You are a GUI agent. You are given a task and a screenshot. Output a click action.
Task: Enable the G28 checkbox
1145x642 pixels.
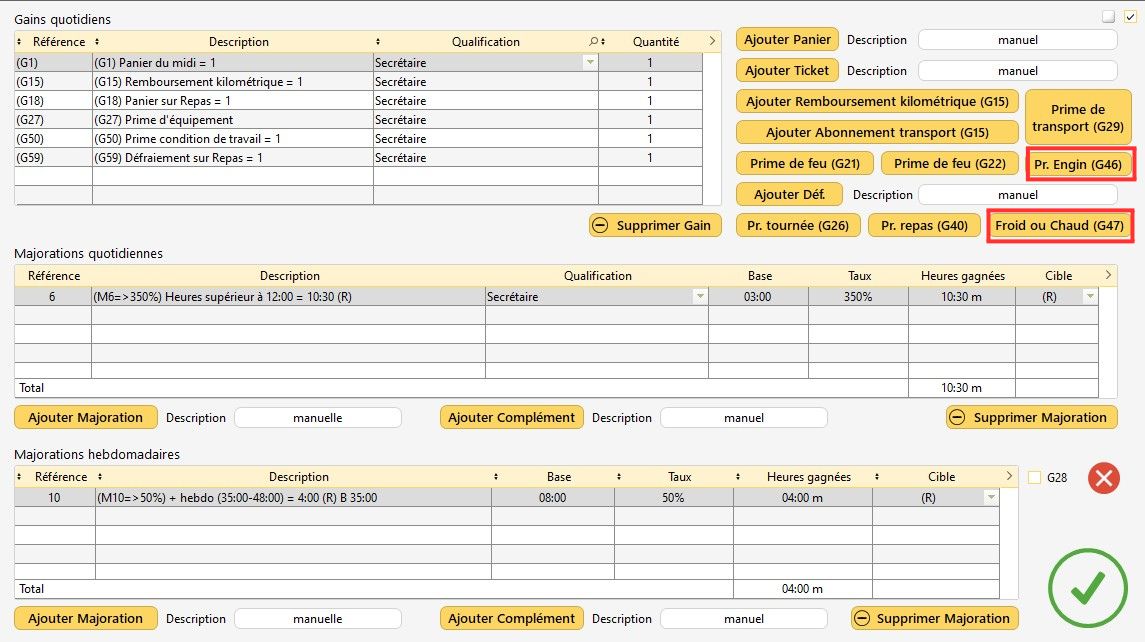(1035, 478)
